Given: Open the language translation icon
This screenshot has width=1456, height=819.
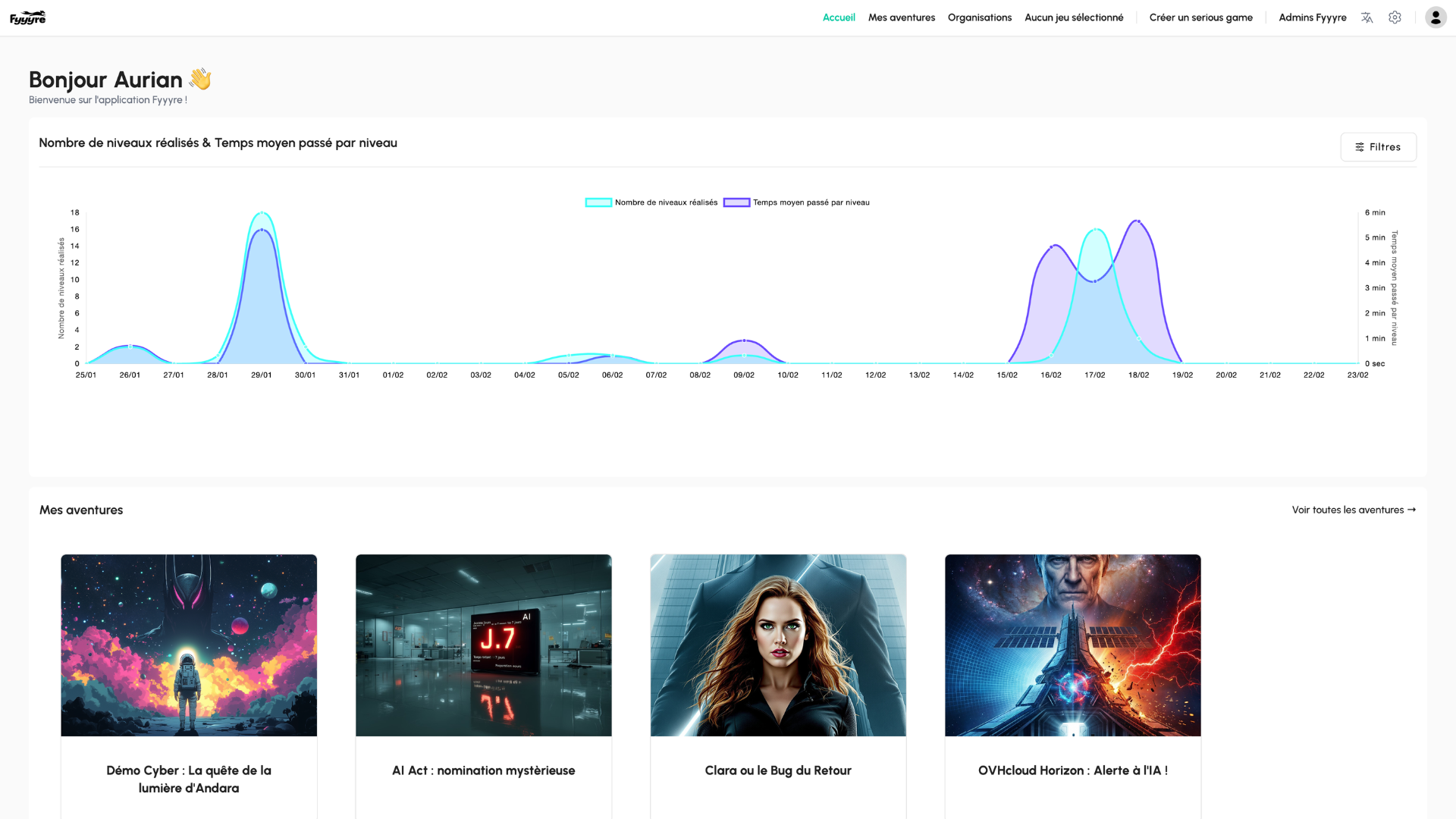Looking at the screenshot, I should point(1367,17).
